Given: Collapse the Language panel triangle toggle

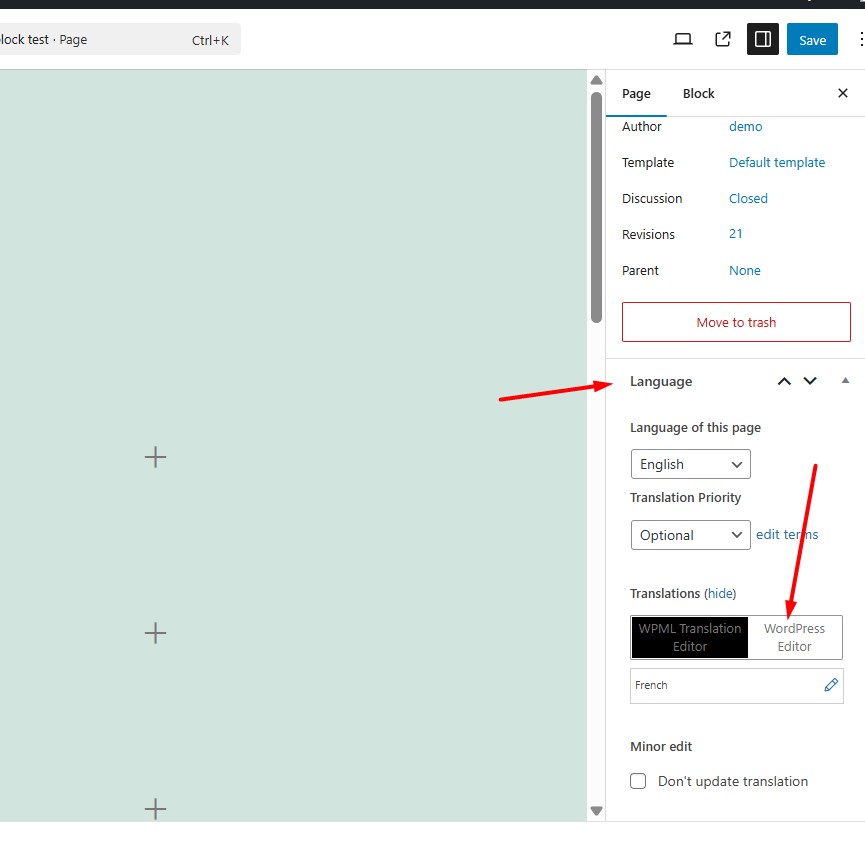Looking at the screenshot, I should coord(845,381).
